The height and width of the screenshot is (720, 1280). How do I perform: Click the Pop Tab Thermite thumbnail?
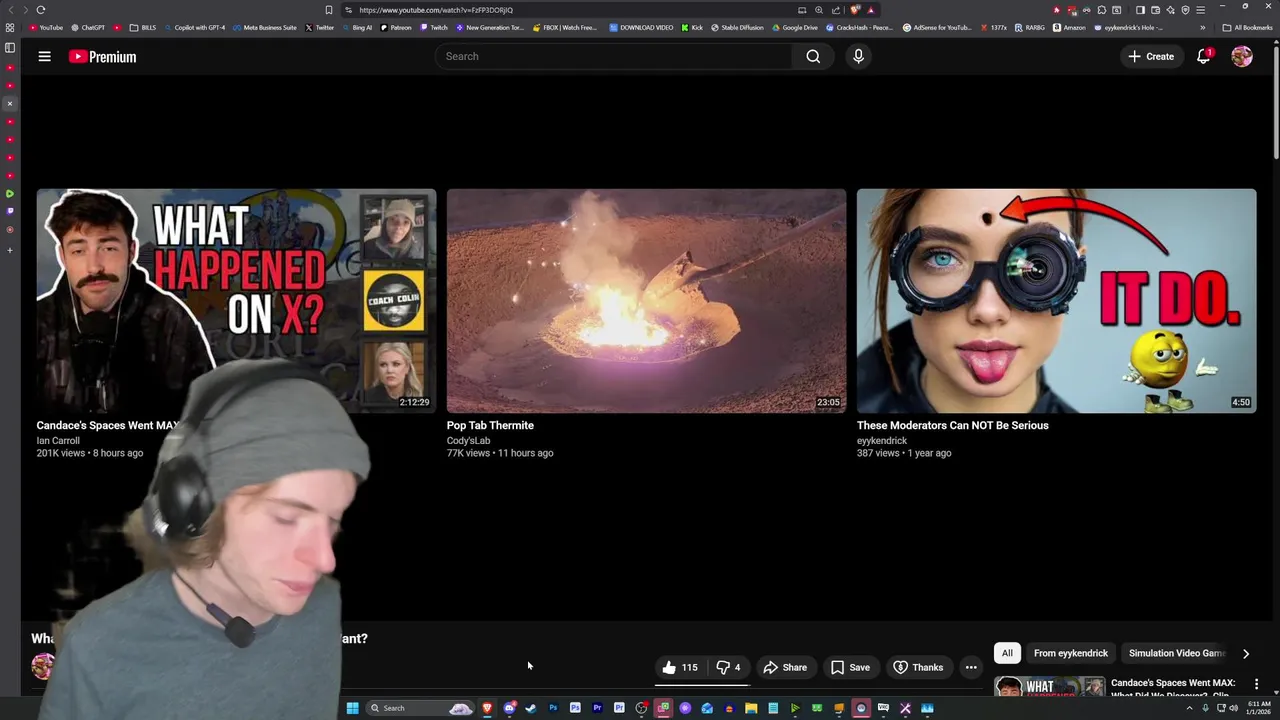pos(646,301)
